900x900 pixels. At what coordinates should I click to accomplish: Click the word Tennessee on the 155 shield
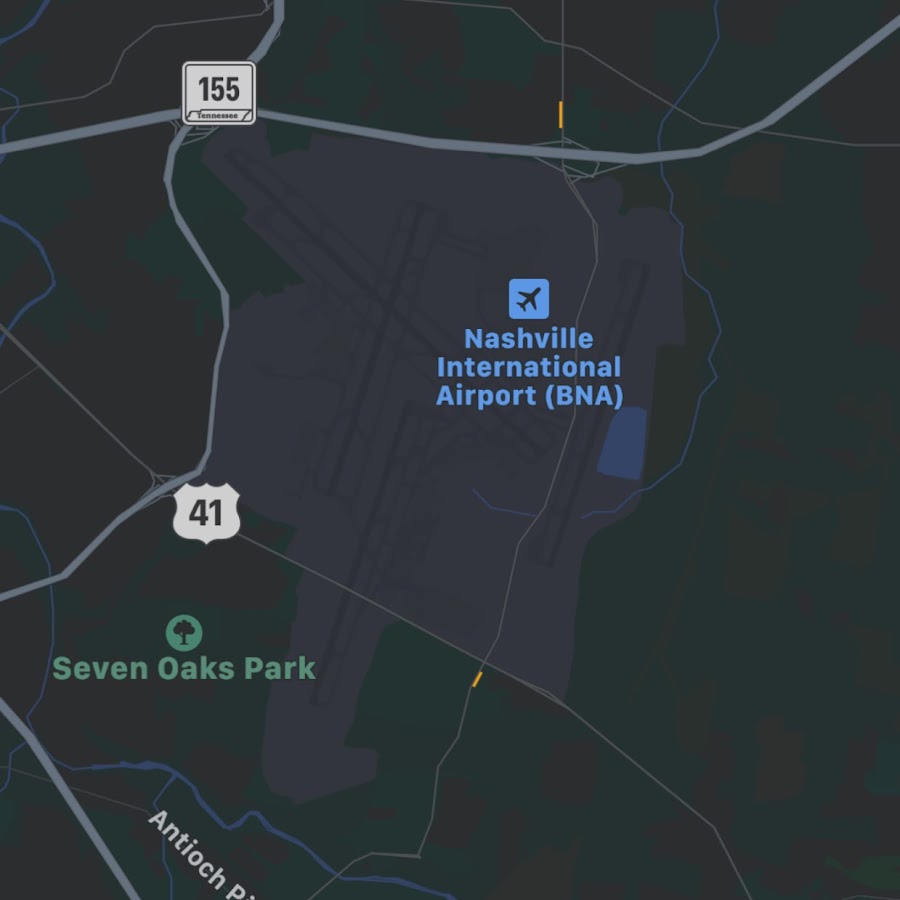click(218, 115)
